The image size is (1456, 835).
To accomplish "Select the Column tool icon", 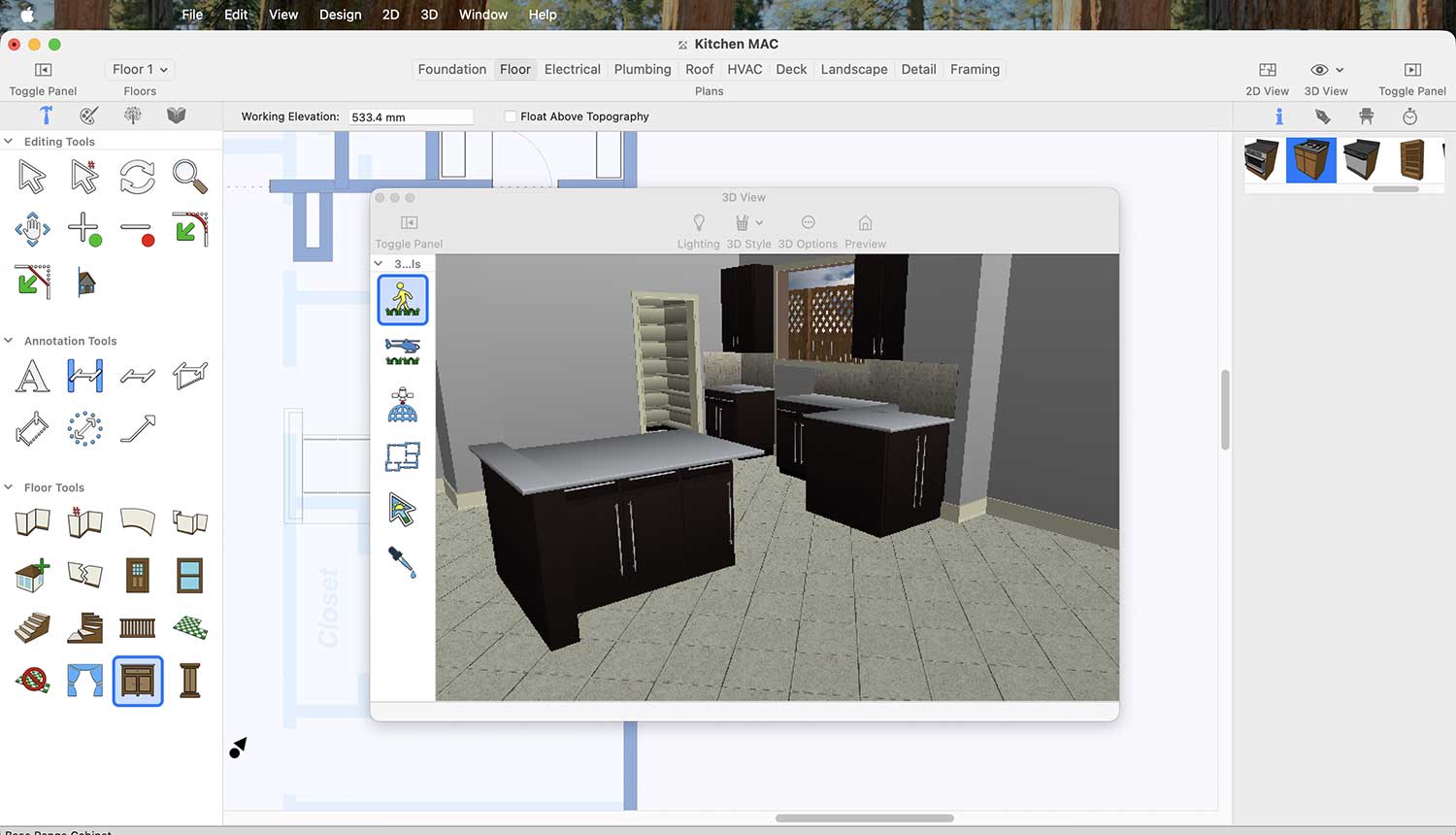I will (189, 681).
